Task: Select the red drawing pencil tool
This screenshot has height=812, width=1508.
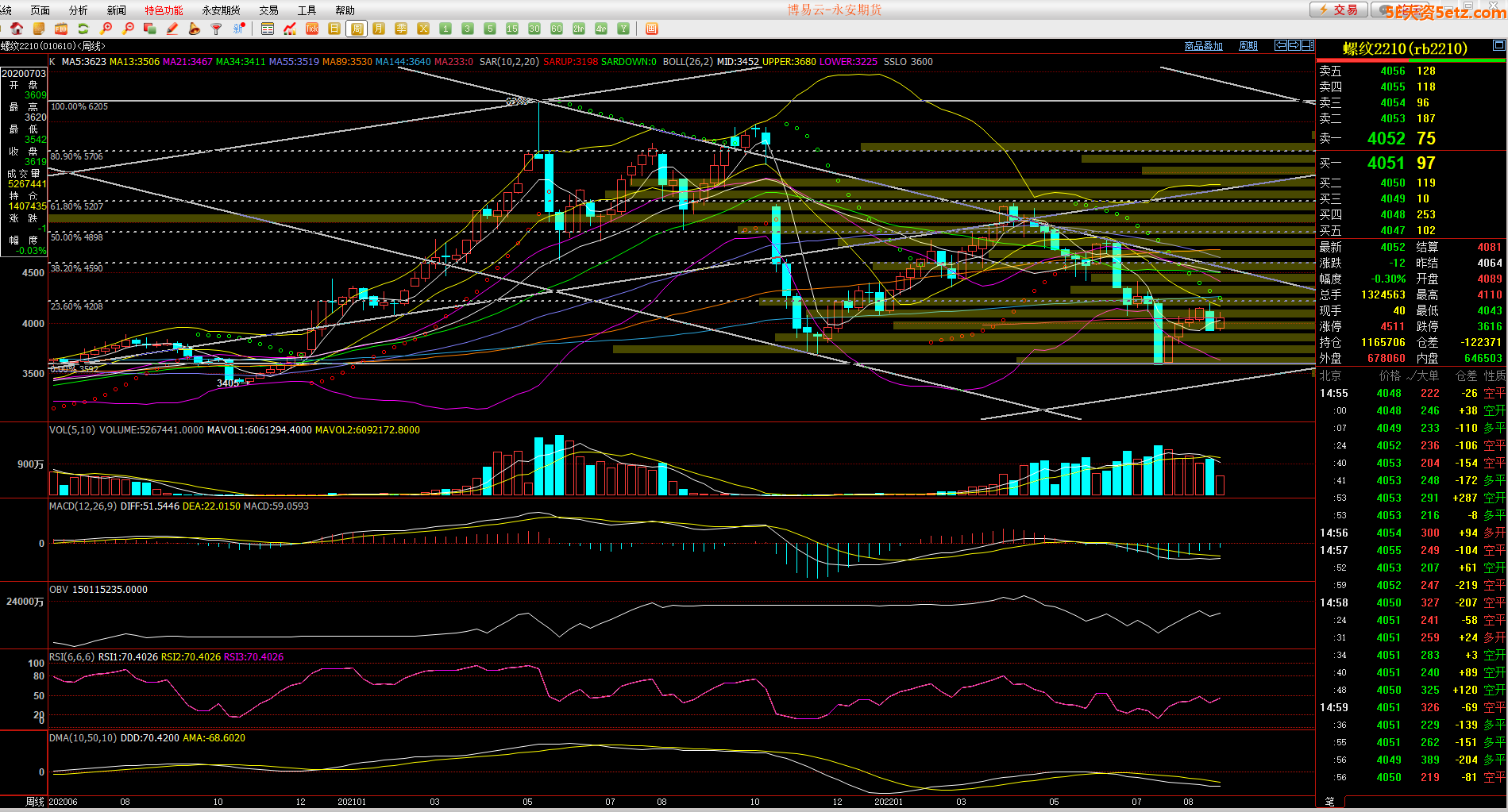Action: [172, 29]
